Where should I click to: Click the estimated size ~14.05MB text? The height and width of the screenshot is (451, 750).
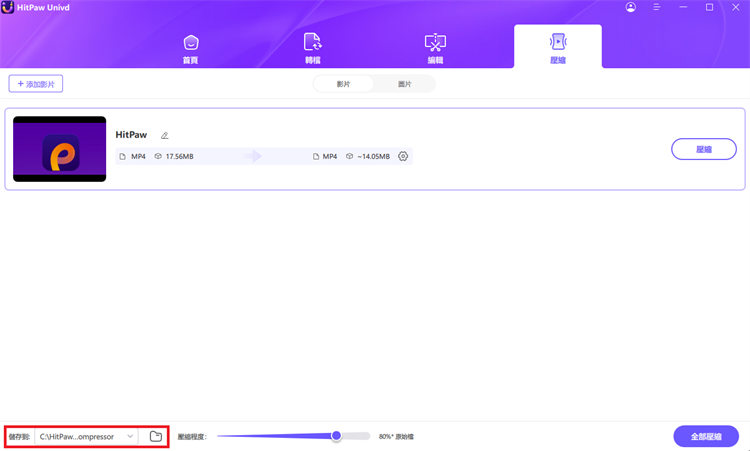(374, 156)
